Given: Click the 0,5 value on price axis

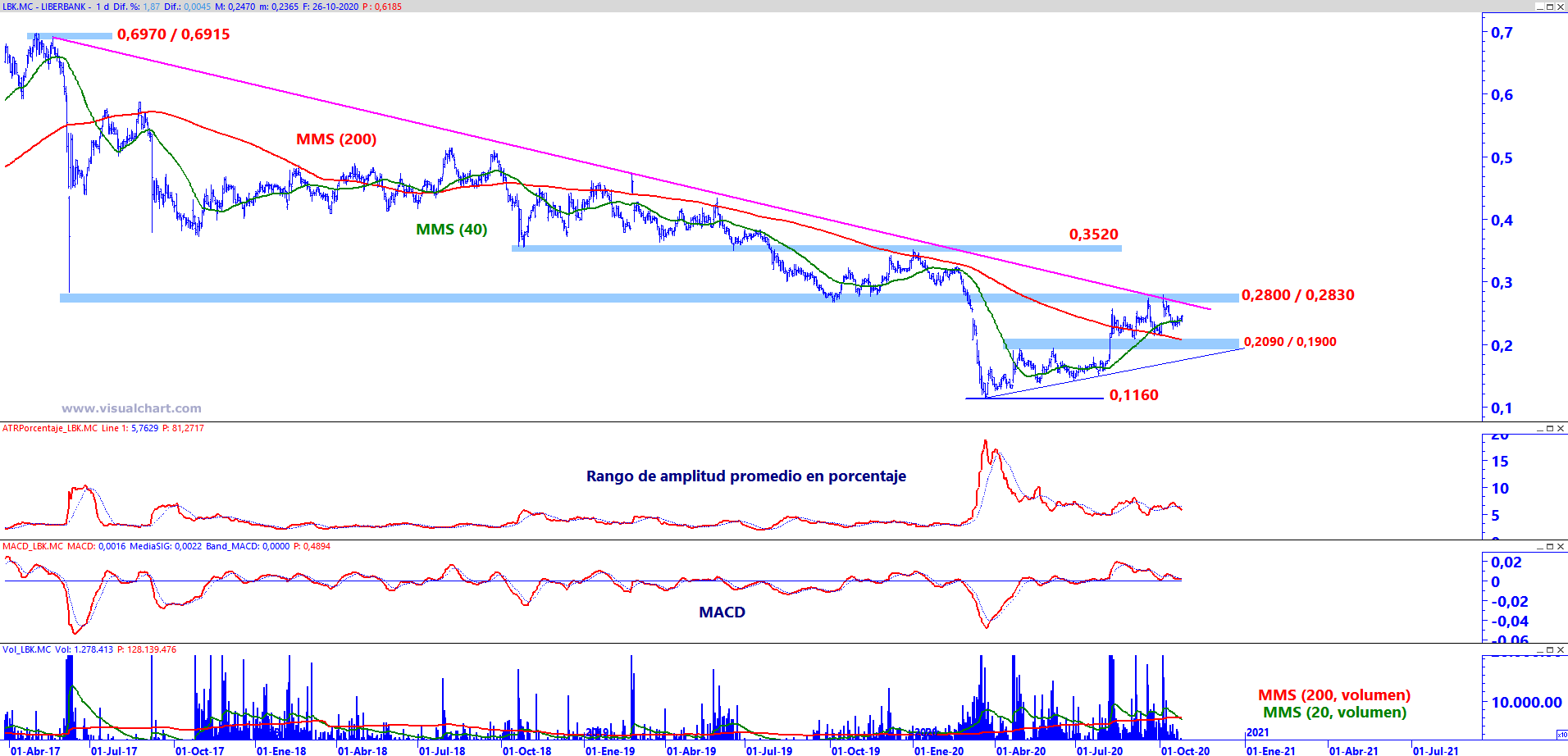Looking at the screenshot, I should click(x=1502, y=158).
